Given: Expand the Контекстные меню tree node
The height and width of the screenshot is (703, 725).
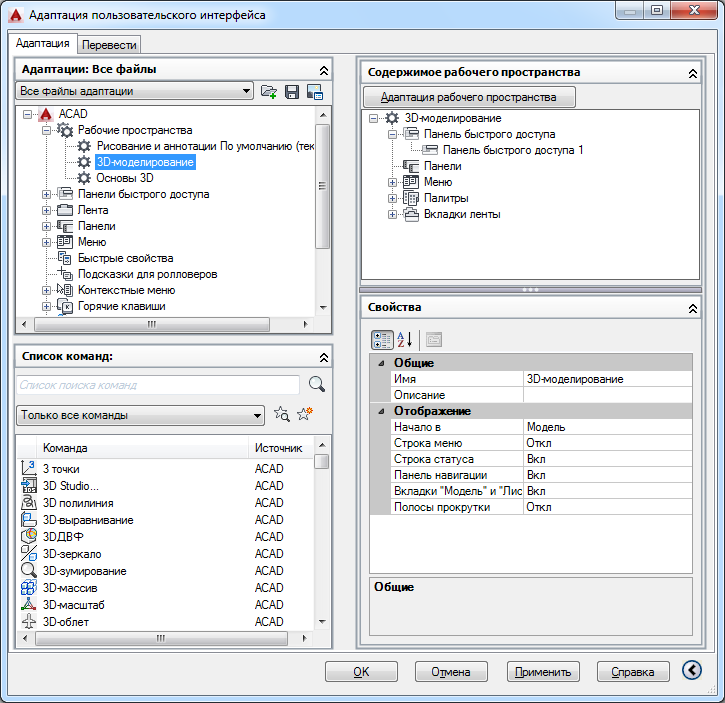Looking at the screenshot, I should point(46,290).
